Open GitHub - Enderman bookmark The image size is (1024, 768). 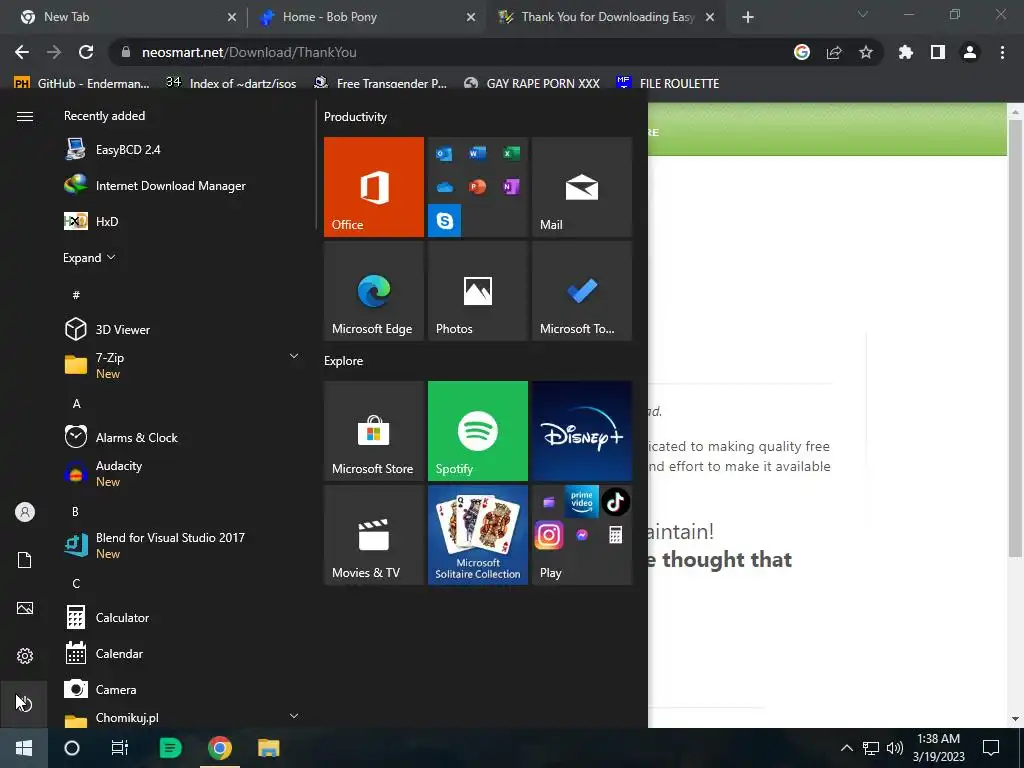click(x=82, y=84)
